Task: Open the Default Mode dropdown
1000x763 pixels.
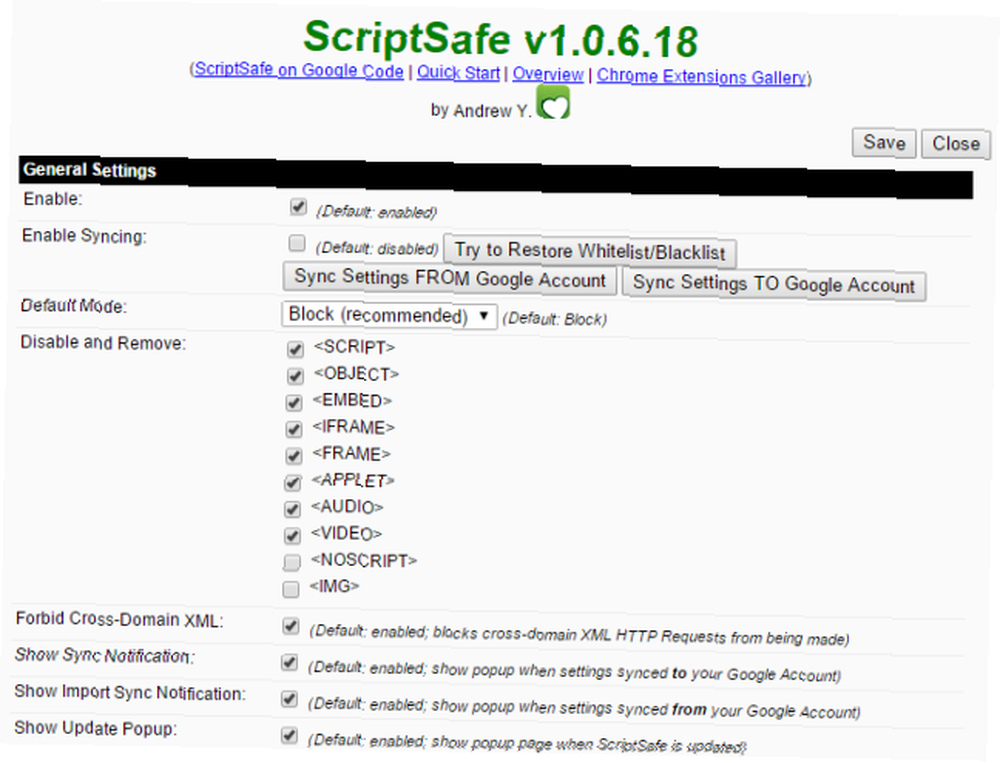Action: click(389, 315)
